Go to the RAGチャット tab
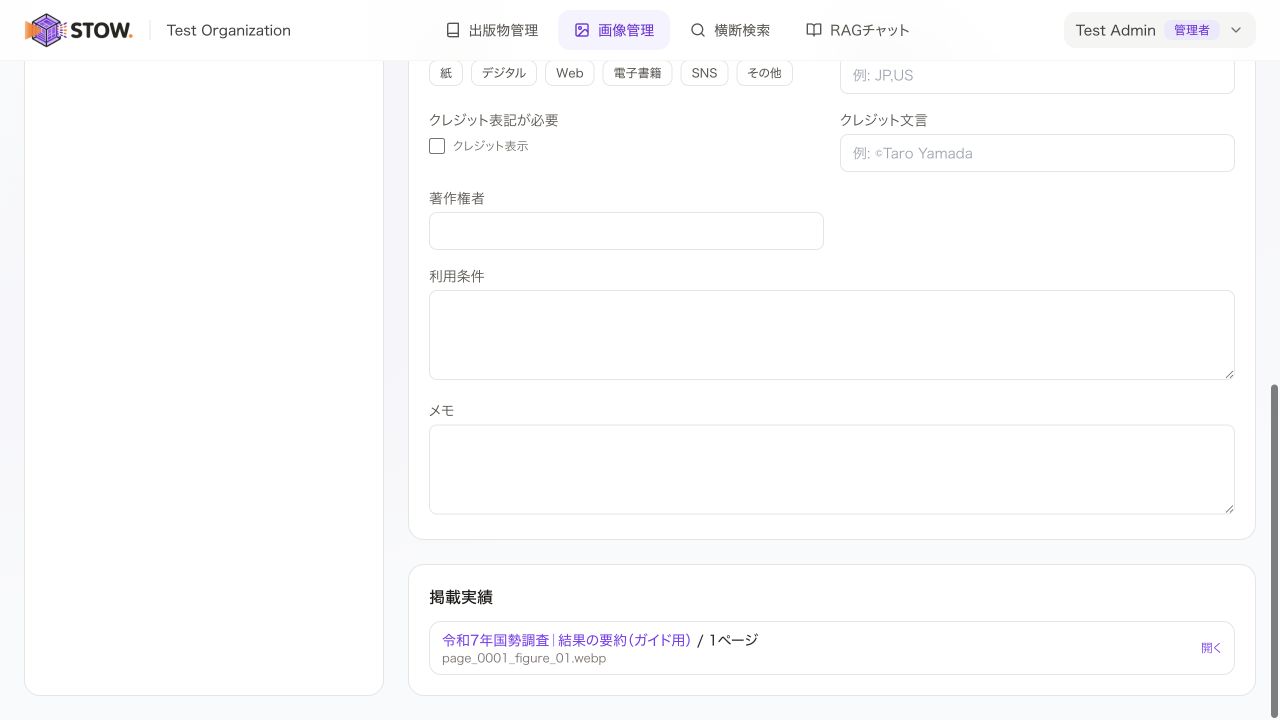The image size is (1280, 720). pyautogui.click(x=858, y=30)
